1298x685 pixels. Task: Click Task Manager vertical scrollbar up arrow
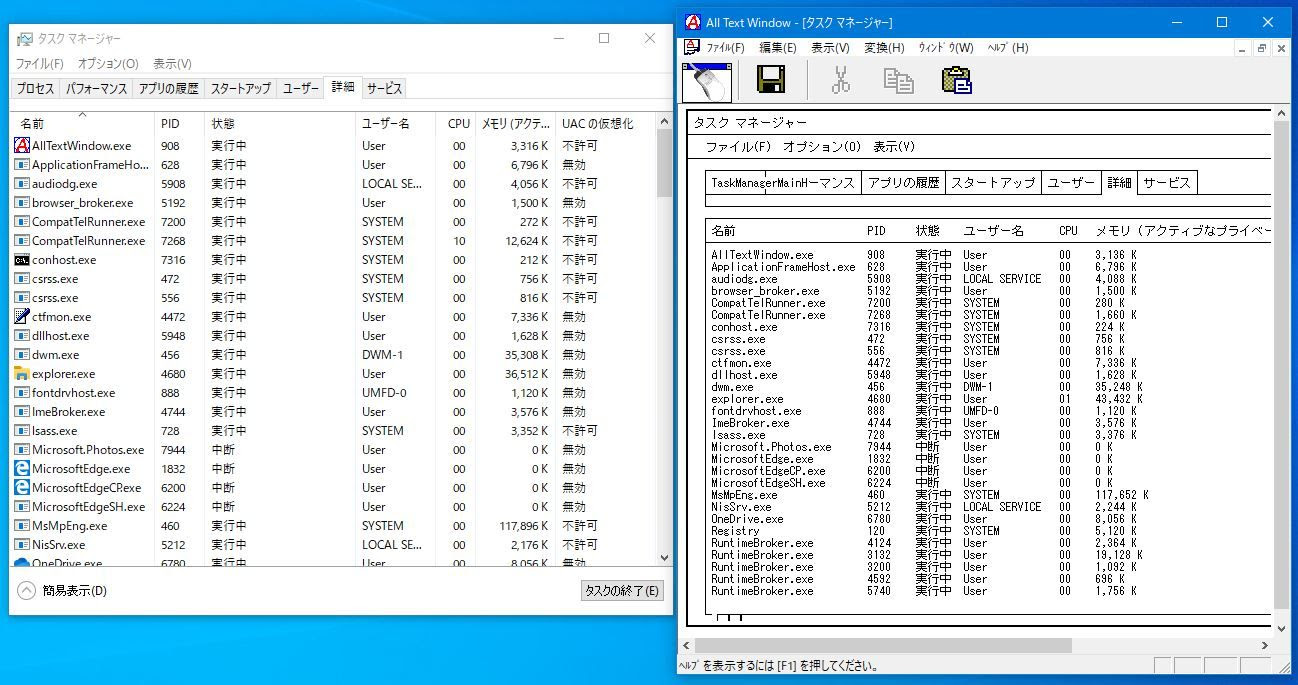(665, 122)
